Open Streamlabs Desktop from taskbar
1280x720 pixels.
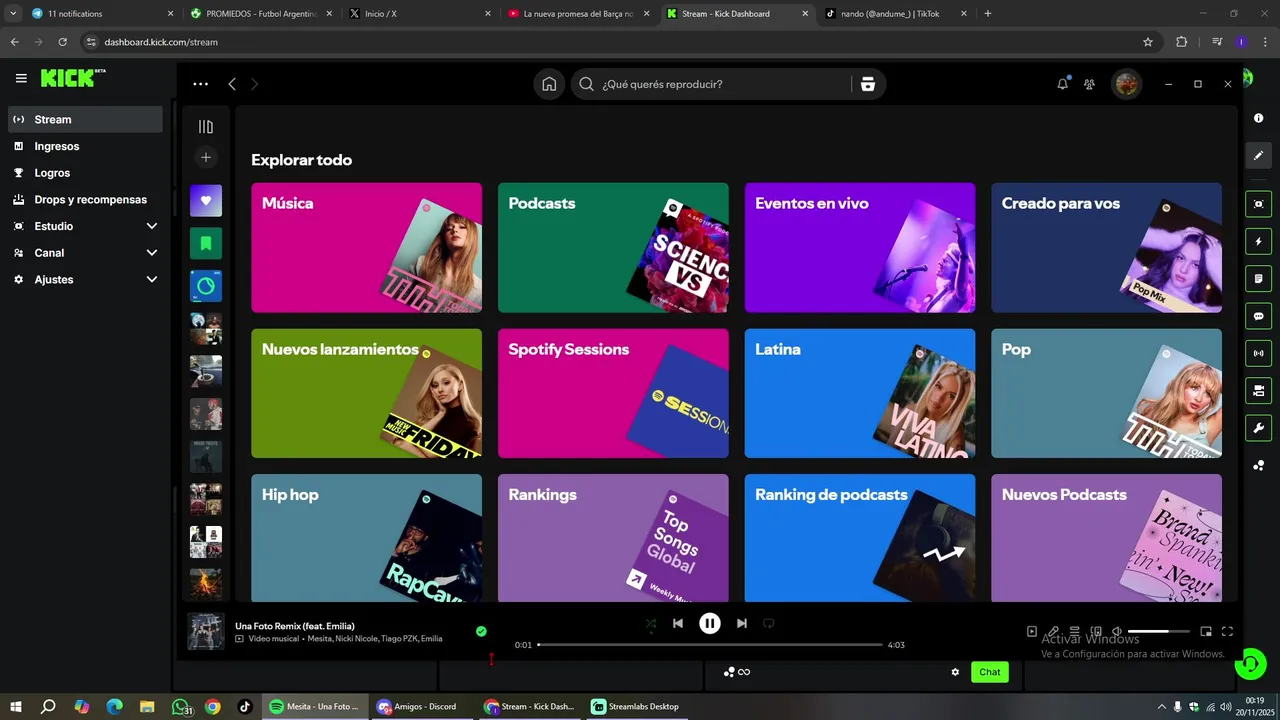pos(635,706)
